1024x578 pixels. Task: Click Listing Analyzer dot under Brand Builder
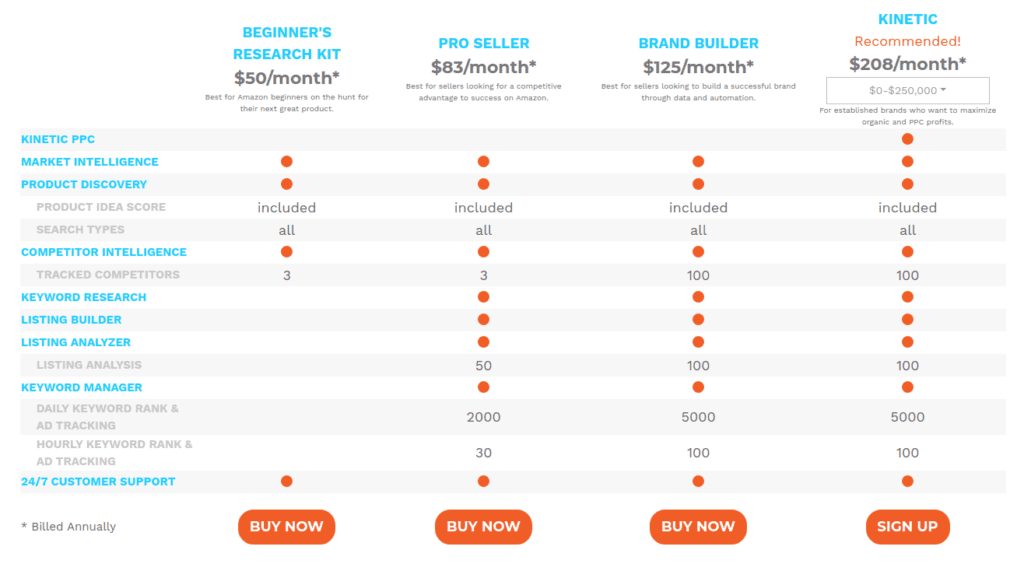[698, 342]
